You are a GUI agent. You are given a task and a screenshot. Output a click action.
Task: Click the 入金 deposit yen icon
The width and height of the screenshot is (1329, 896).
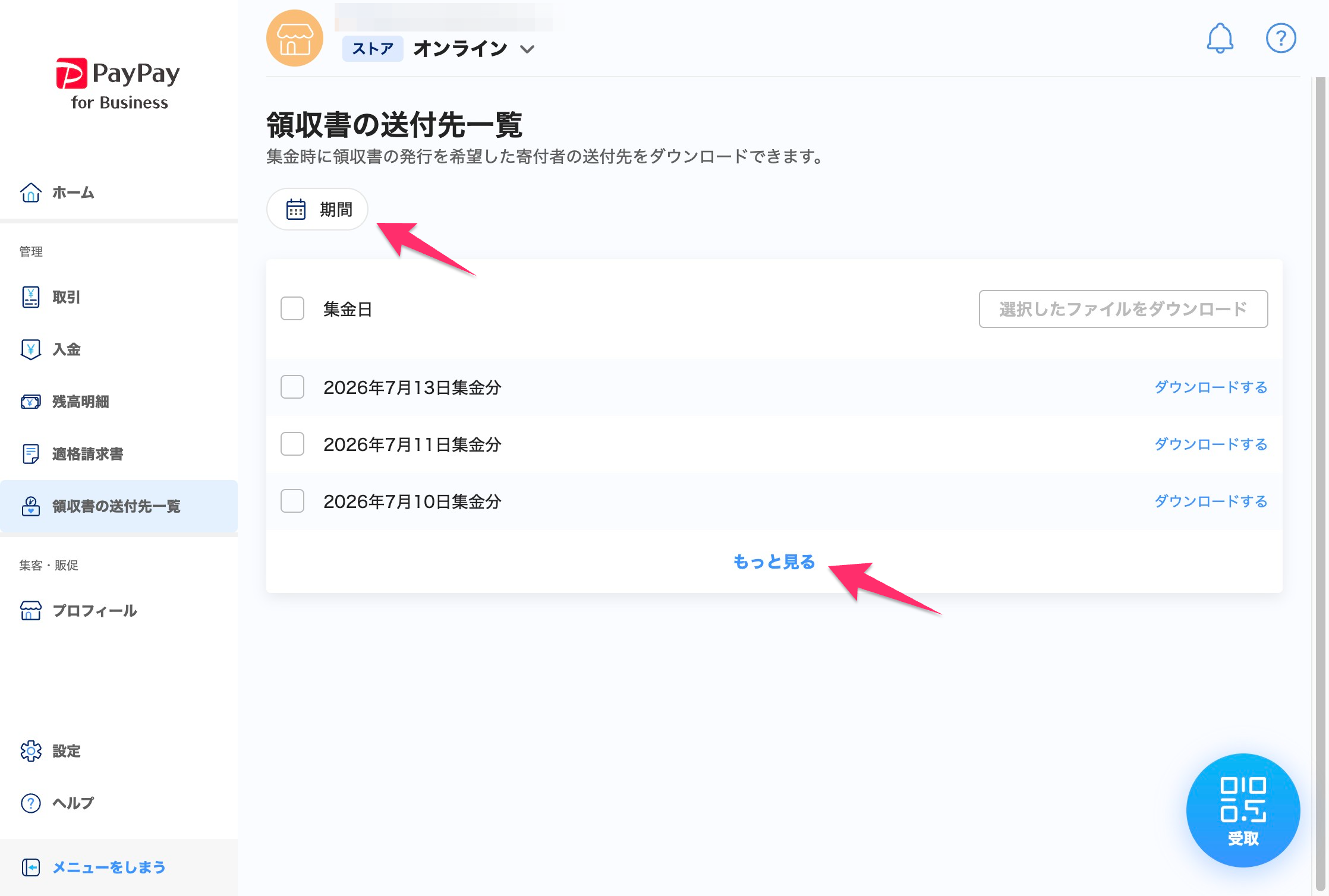tap(31, 349)
